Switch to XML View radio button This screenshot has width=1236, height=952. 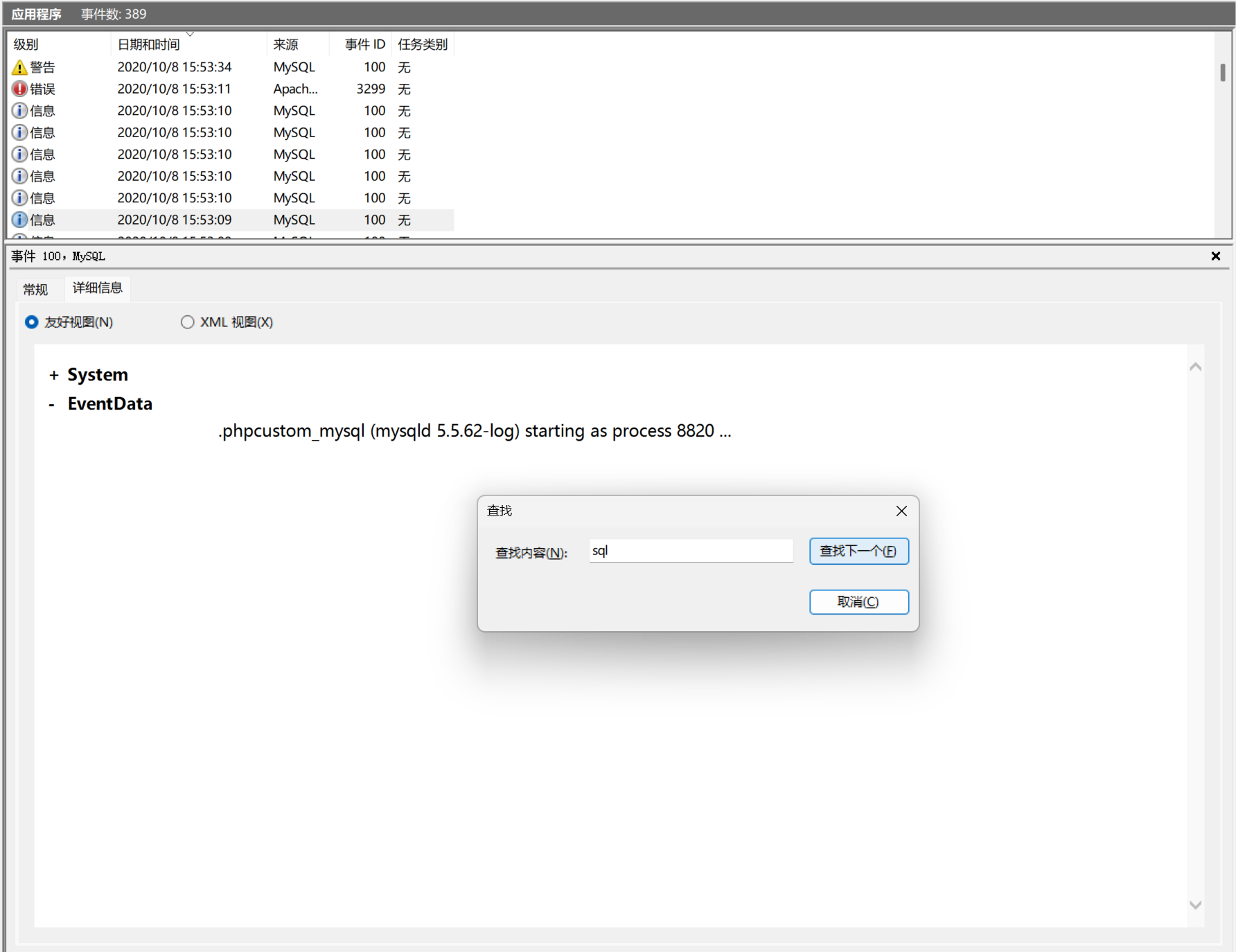[187, 322]
